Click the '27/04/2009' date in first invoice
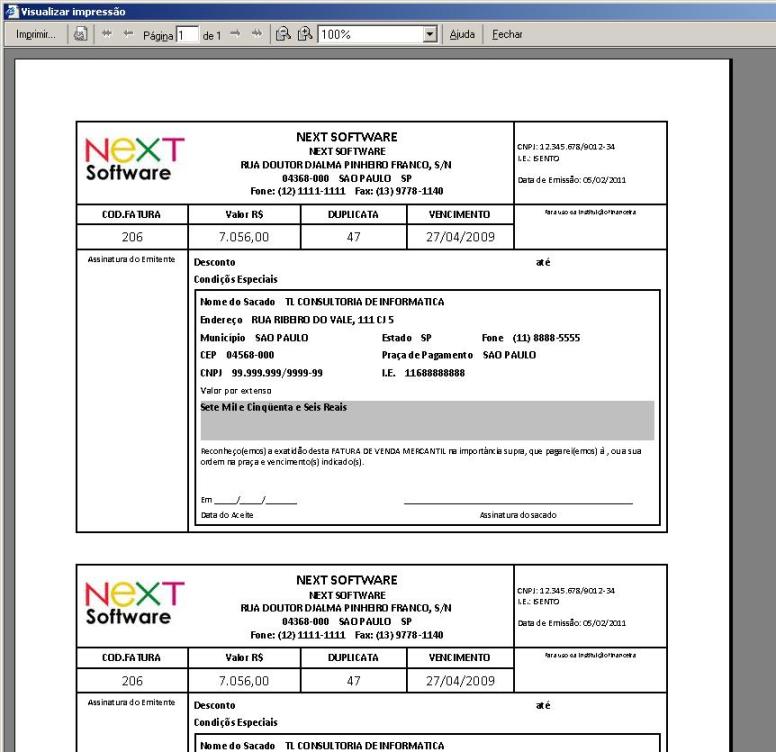776x752 pixels. 460,237
